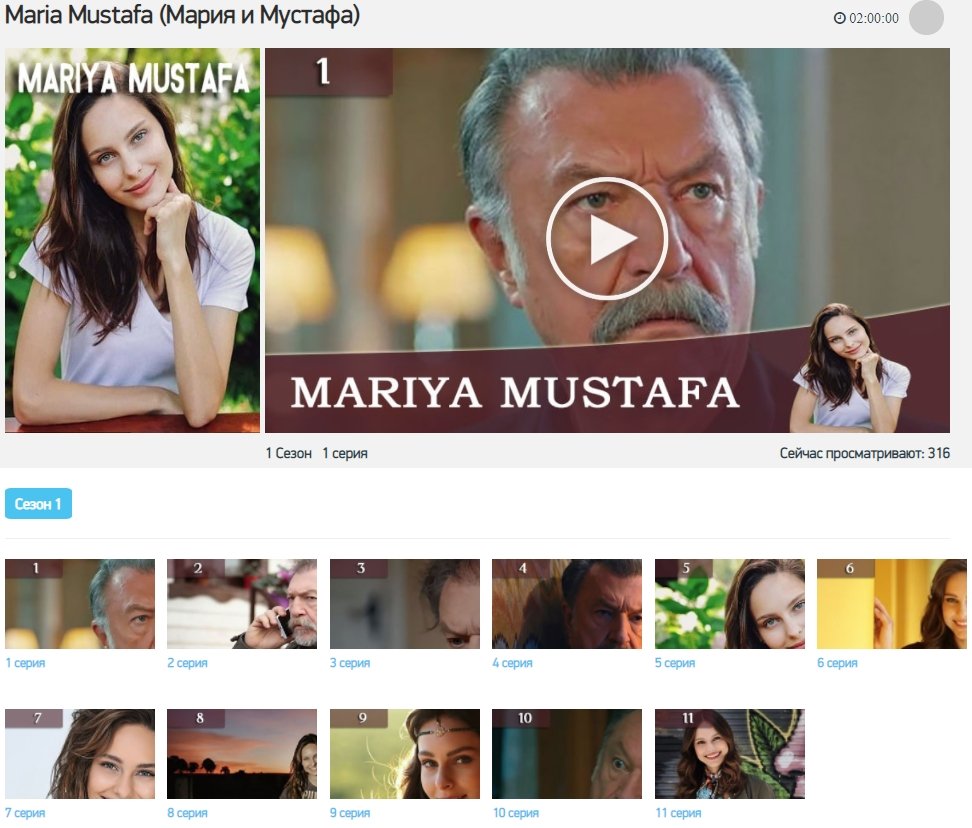This screenshot has height=828, width=972.
Task: Follow the '10 серия' link
Action: (x=516, y=813)
